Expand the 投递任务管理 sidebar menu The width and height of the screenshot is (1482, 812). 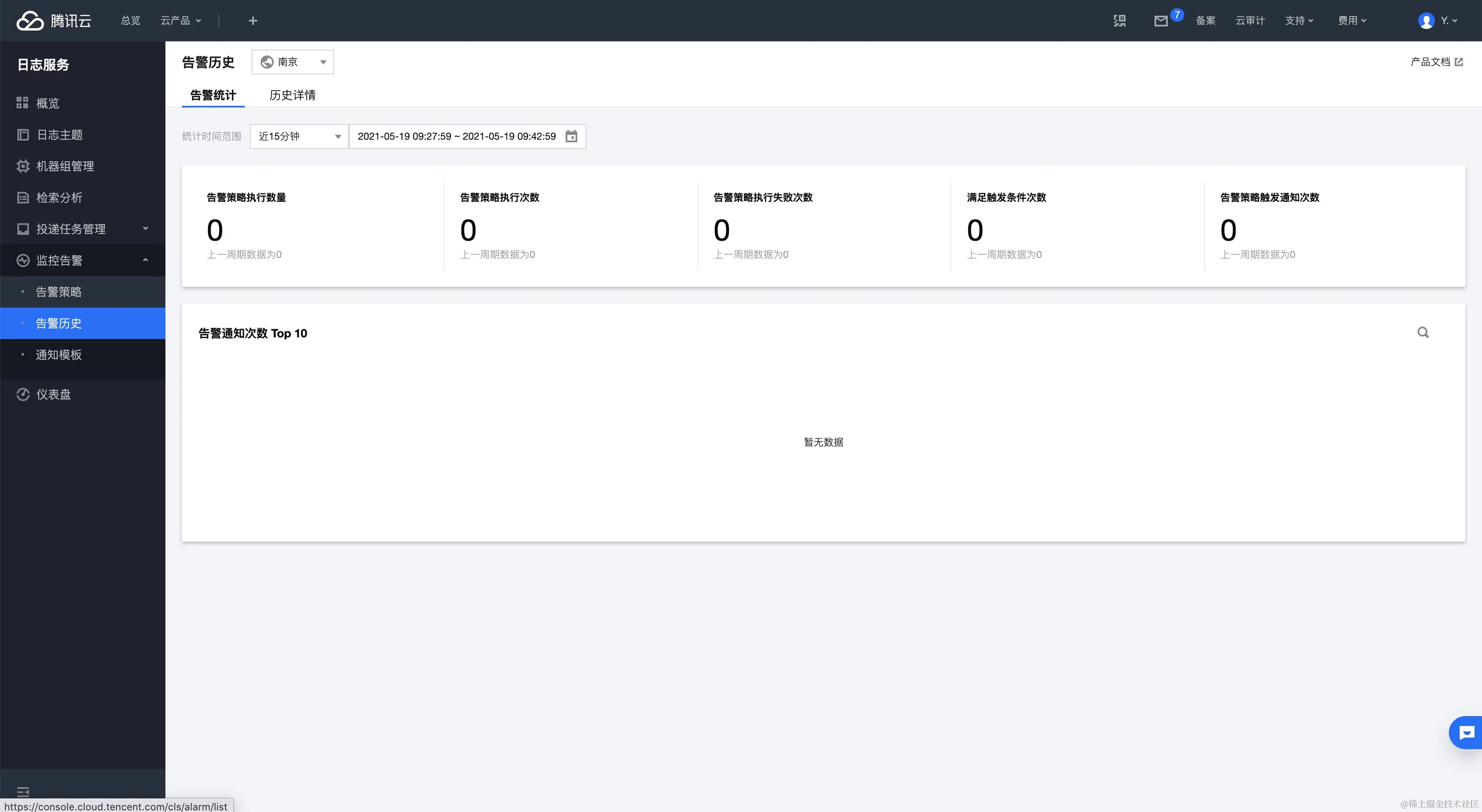point(82,229)
